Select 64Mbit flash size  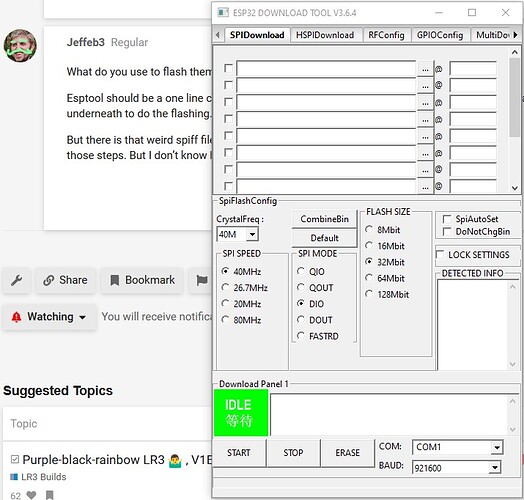coord(369,278)
